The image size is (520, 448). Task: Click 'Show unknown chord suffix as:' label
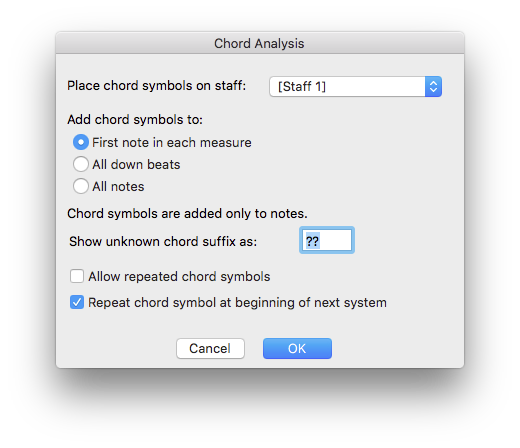tap(163, 241)
